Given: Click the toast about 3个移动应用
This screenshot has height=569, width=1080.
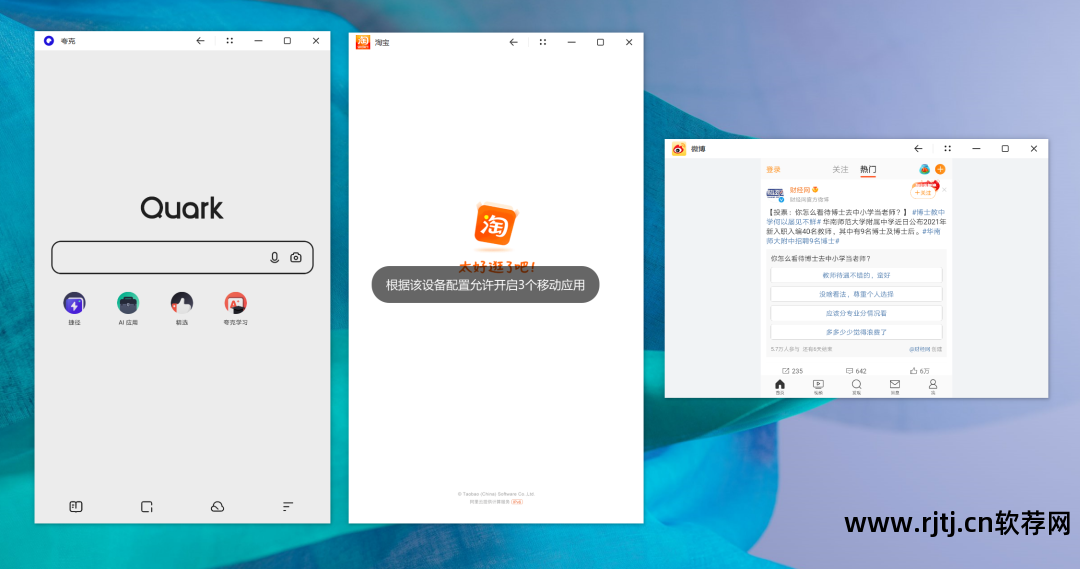Looking at the screenshot, I should [486, 284].
